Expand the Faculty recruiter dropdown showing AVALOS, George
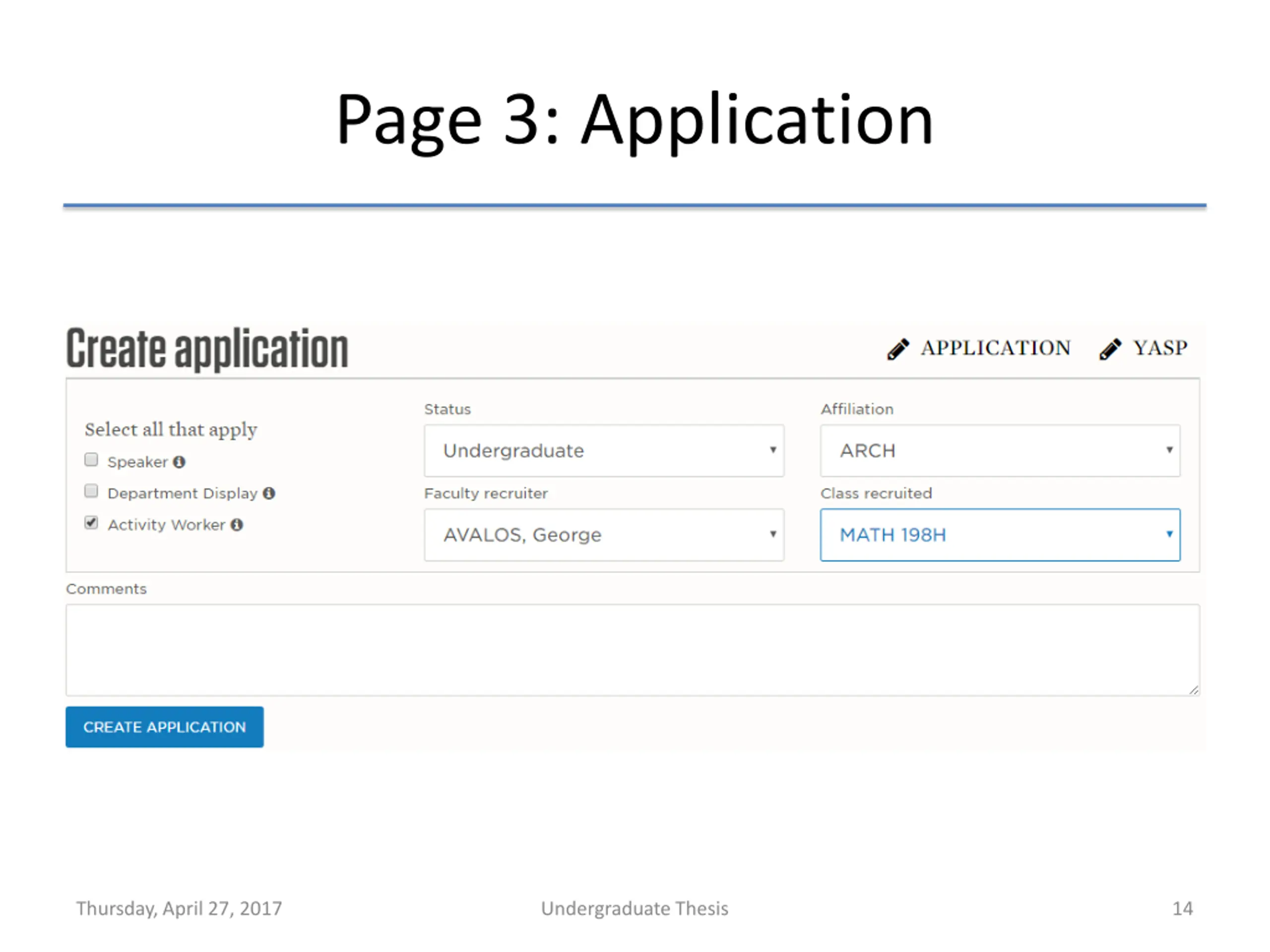This screenshot has height=952, width=1270. pos(604,535)
